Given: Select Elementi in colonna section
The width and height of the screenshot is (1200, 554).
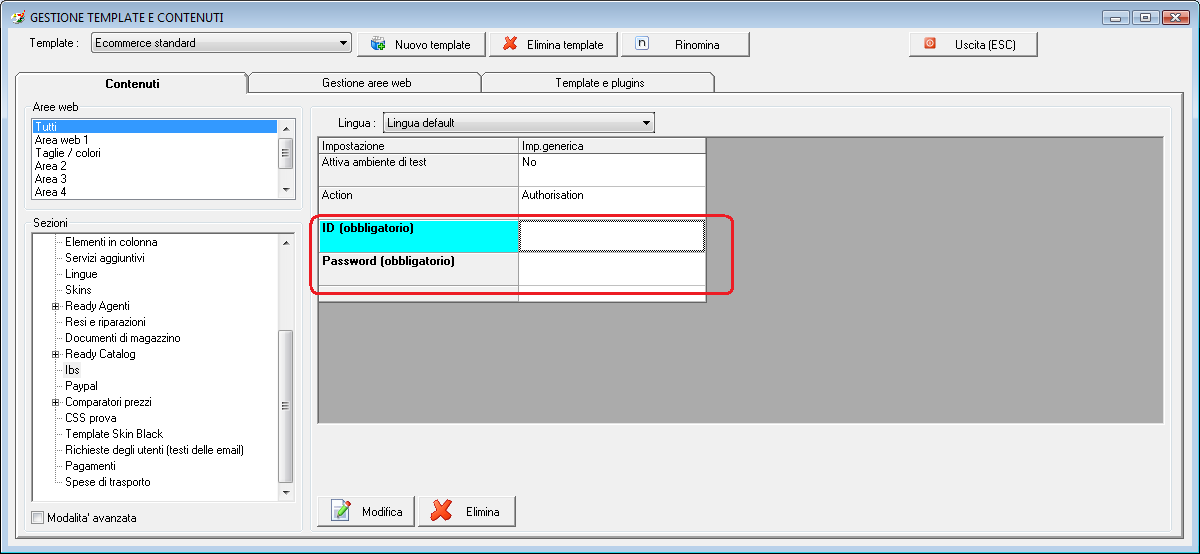Looking at the screenshot, I should 111,242.
